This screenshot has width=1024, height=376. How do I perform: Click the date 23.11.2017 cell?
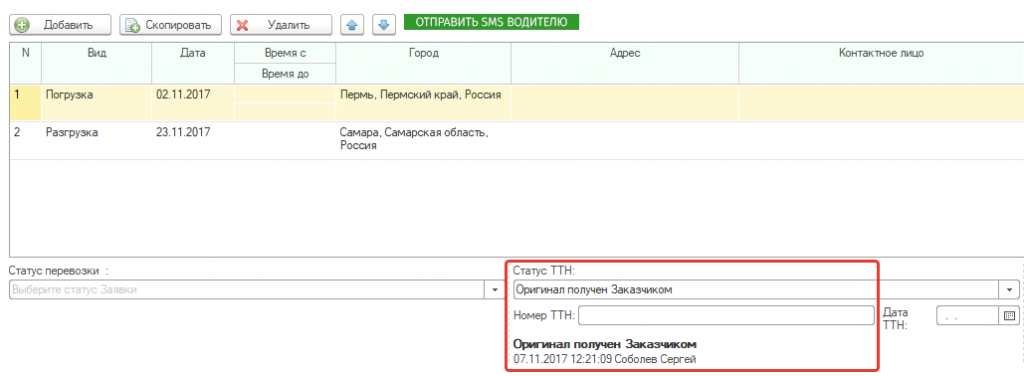tap(193, 140)
